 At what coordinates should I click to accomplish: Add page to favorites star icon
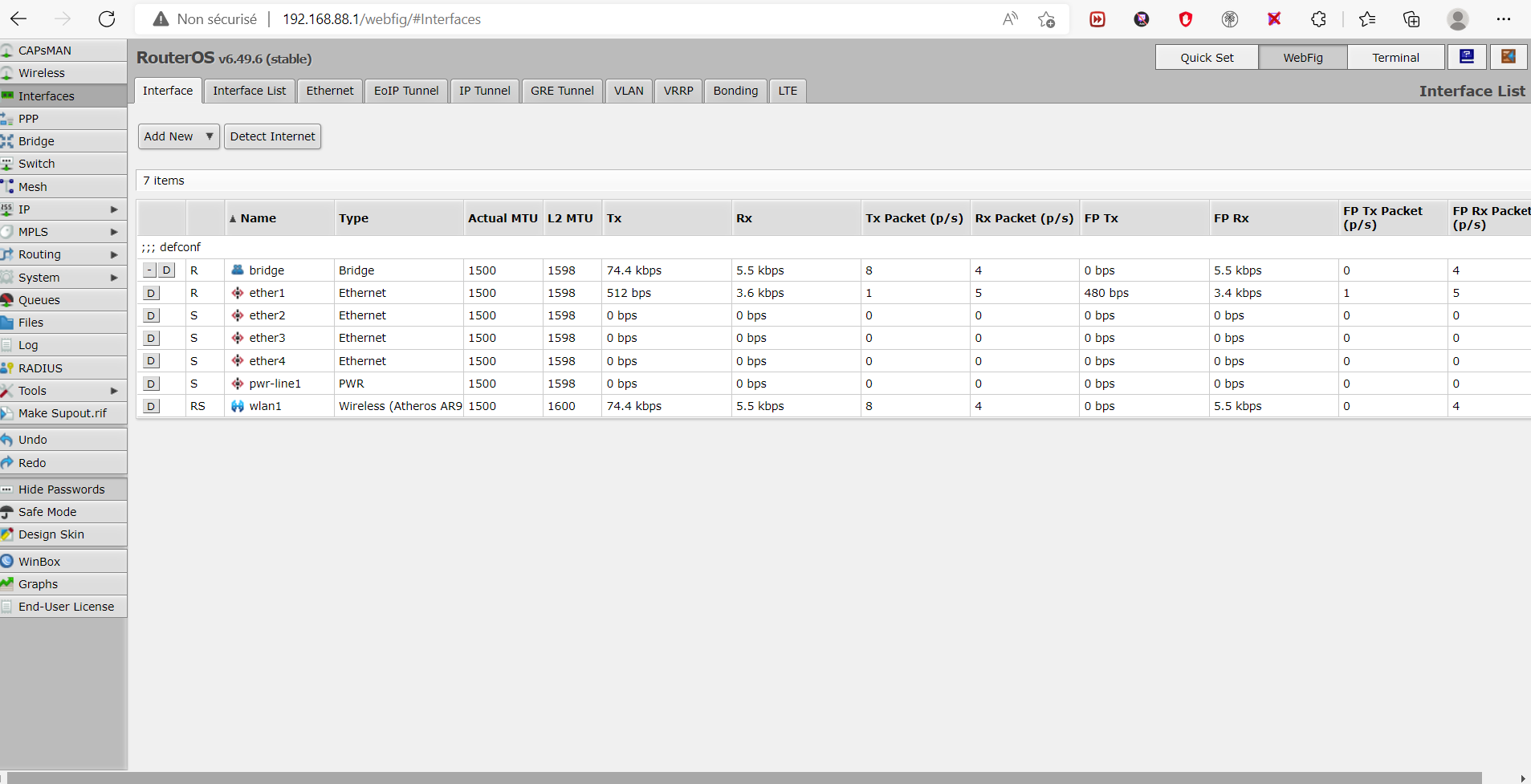[x=1046, y=19]
